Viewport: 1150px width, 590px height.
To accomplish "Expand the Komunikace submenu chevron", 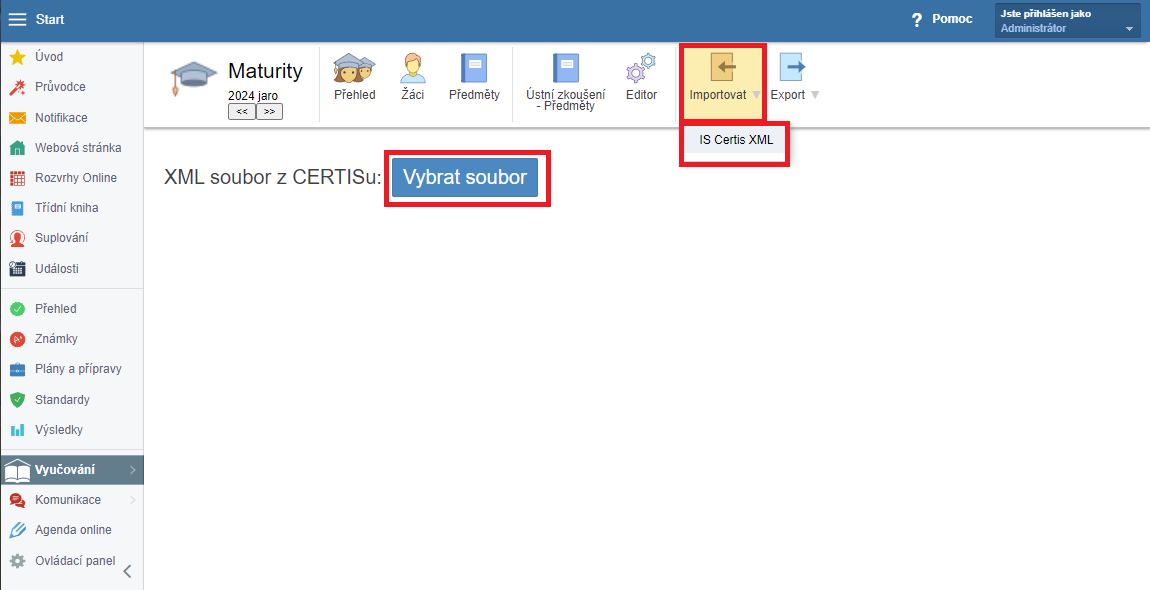I will [133, 500].
